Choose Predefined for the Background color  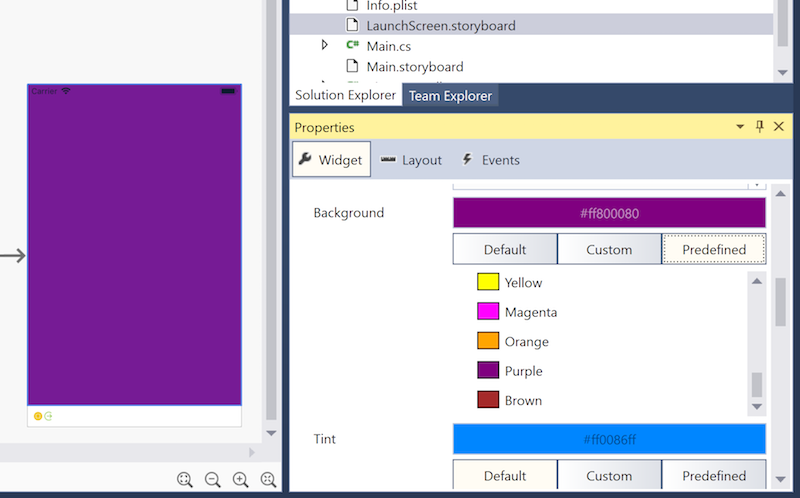coord(714,249)
